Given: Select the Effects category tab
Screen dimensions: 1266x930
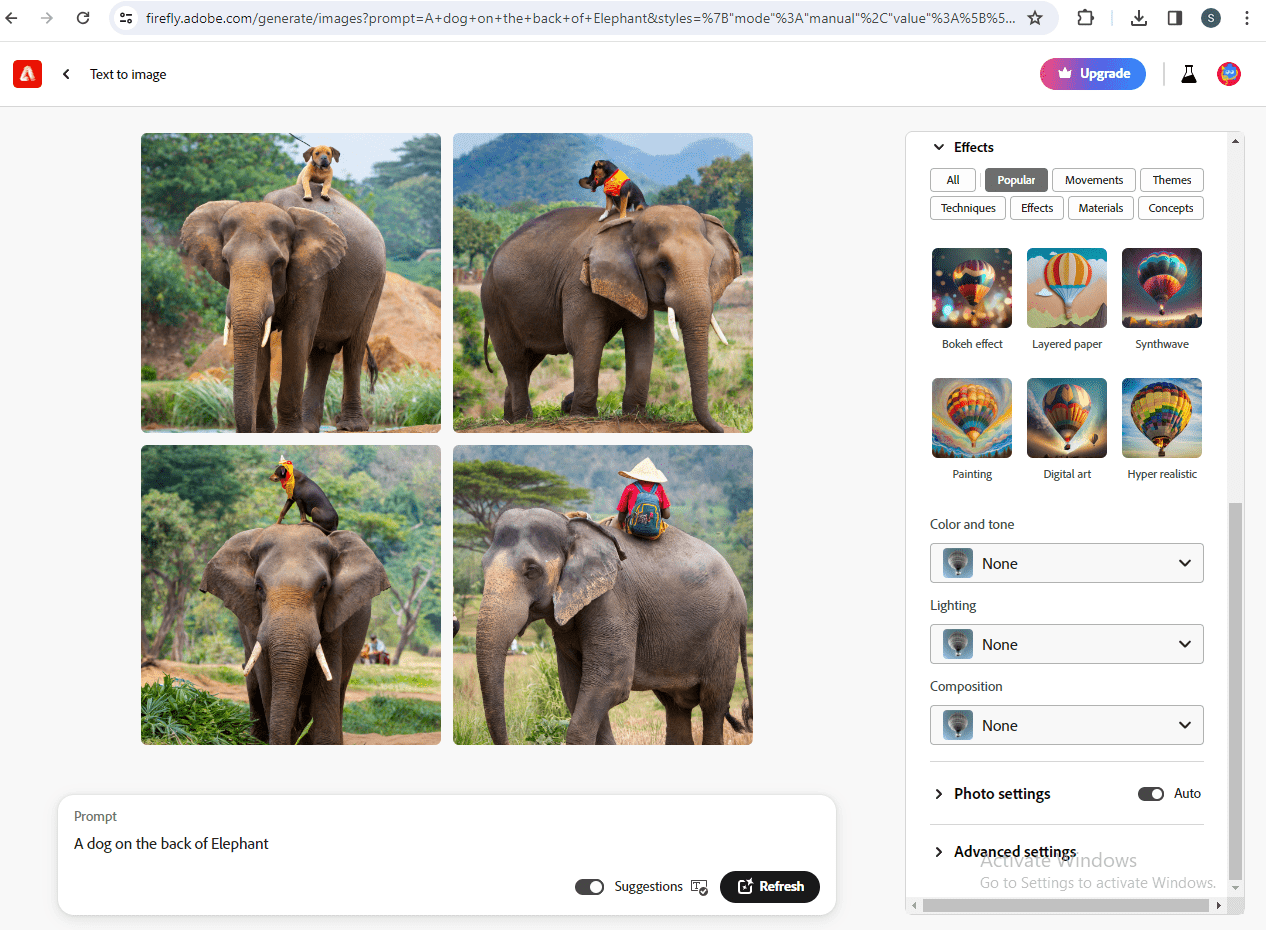Looking at the screenshot, I should 1037,208.
